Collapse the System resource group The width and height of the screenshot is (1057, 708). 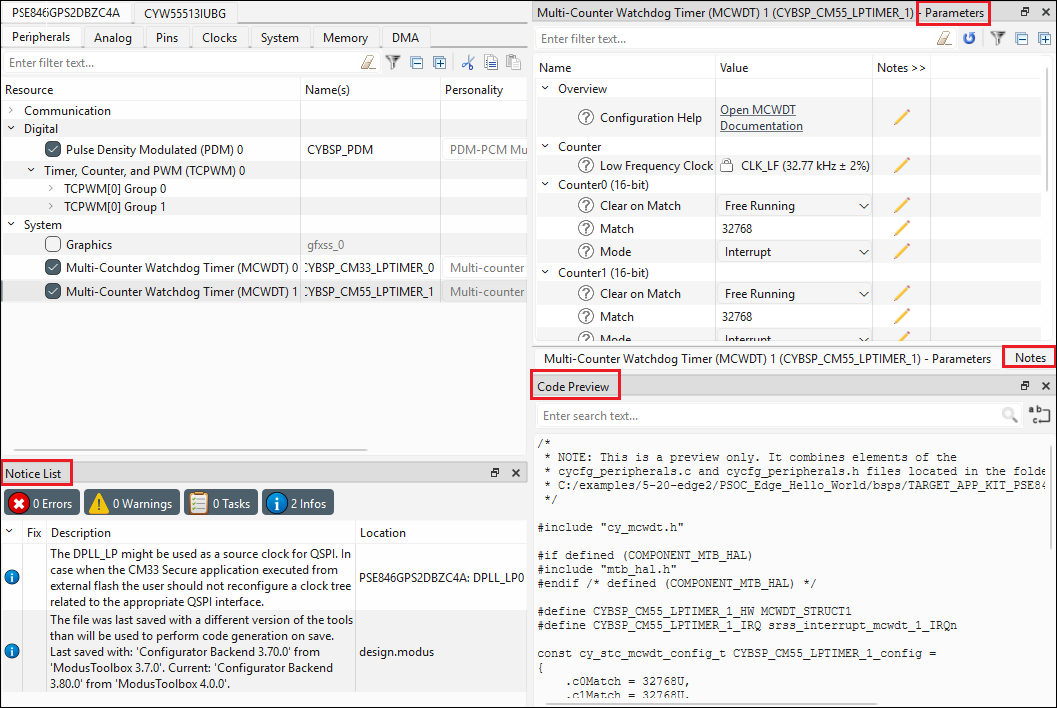(11, 225)
